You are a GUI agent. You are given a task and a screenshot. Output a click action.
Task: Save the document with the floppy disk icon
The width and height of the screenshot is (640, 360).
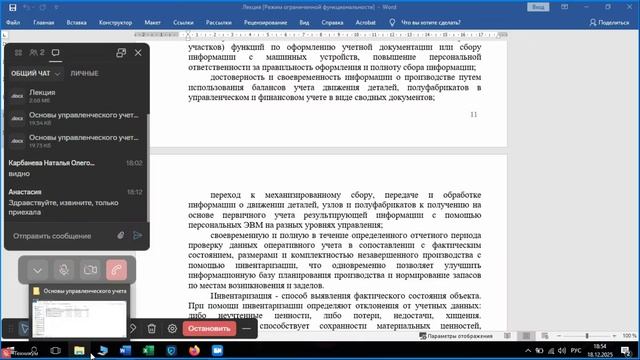pyautogui.click(x=13, y=7)
